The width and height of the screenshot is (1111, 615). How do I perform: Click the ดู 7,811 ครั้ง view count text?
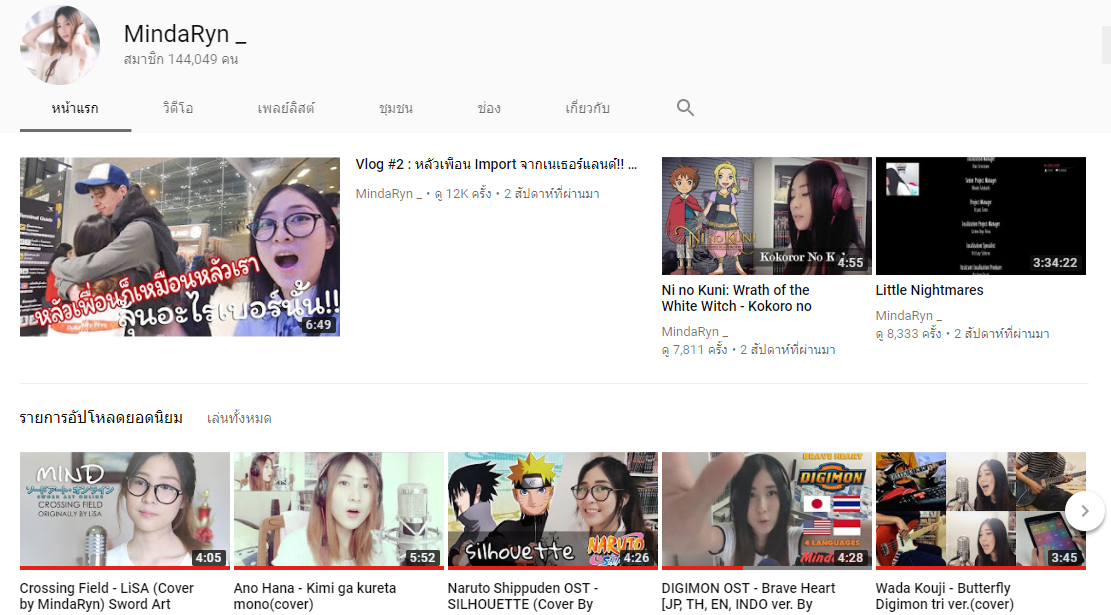tap(694, 350)
